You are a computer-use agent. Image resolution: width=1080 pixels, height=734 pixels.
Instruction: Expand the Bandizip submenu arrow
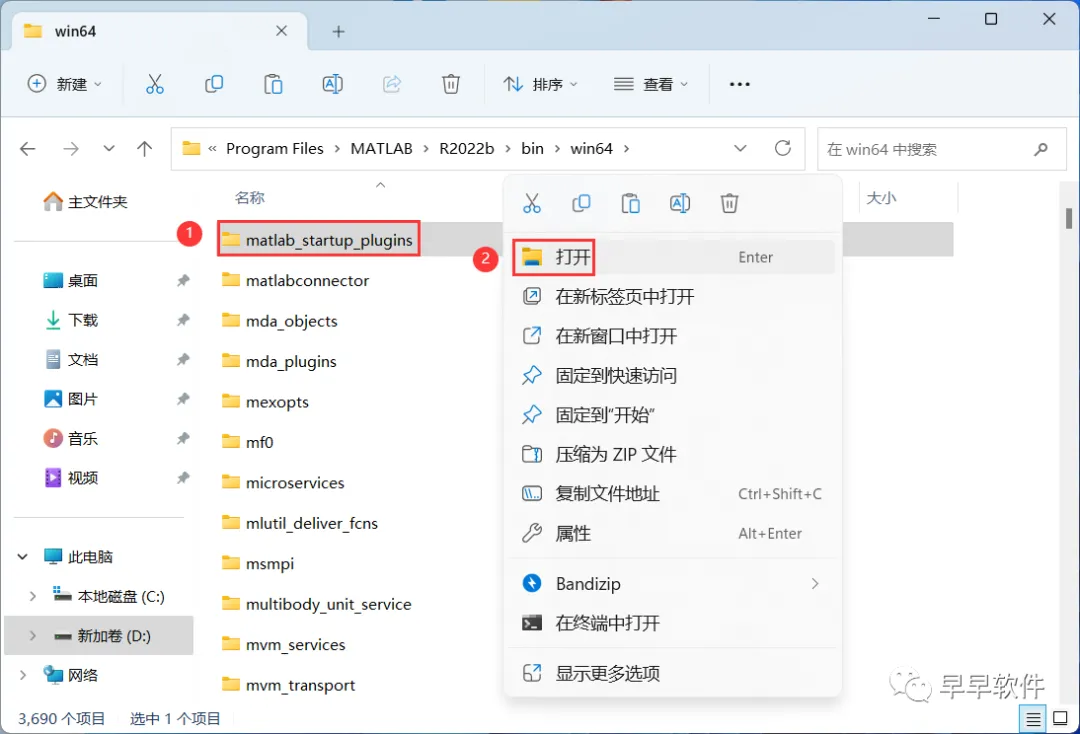(815, 584)
